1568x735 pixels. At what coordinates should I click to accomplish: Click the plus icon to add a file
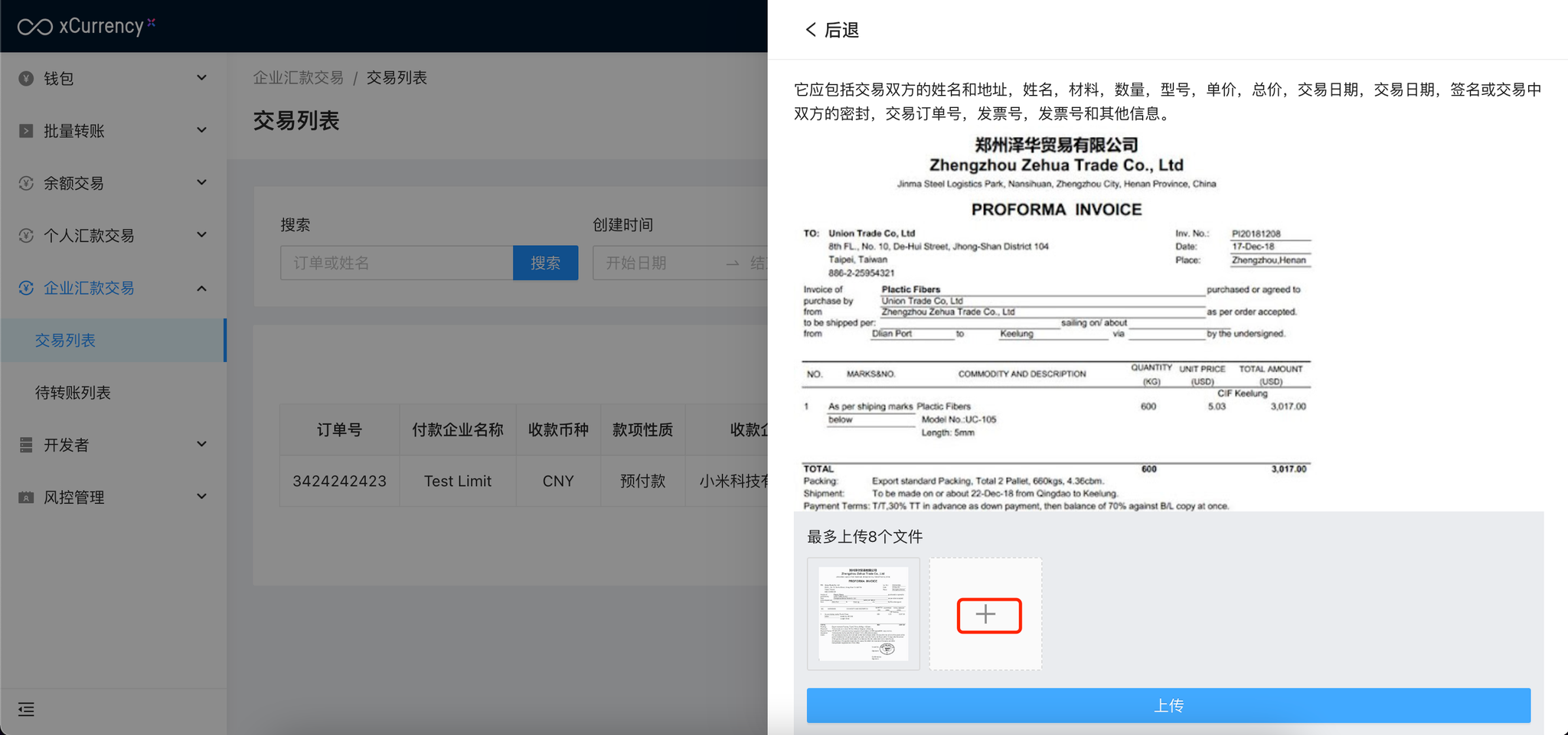click(x=985, y=614)
